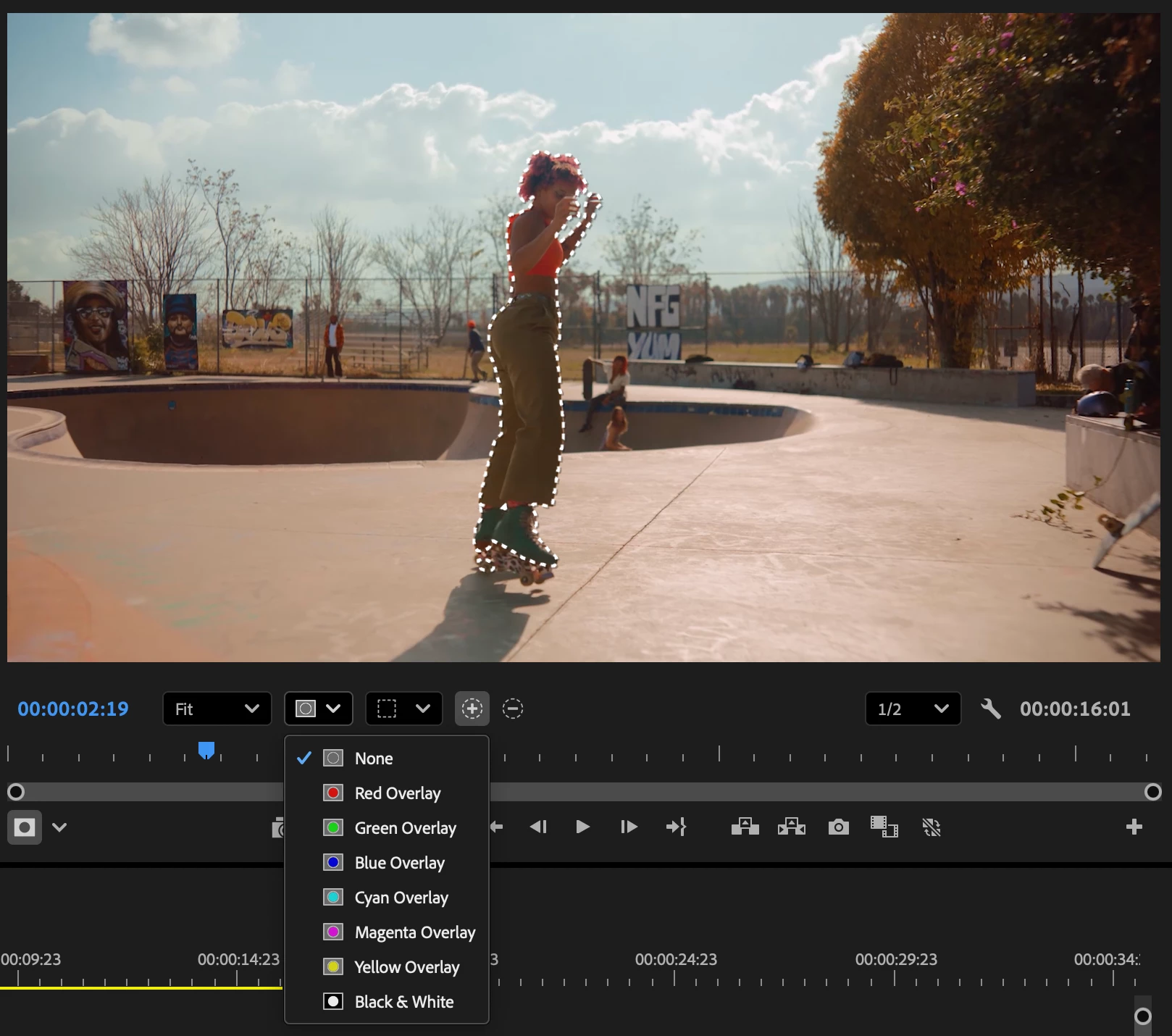
Task: Open monitor settings wrench icon
Action: (x=990, y=709)
